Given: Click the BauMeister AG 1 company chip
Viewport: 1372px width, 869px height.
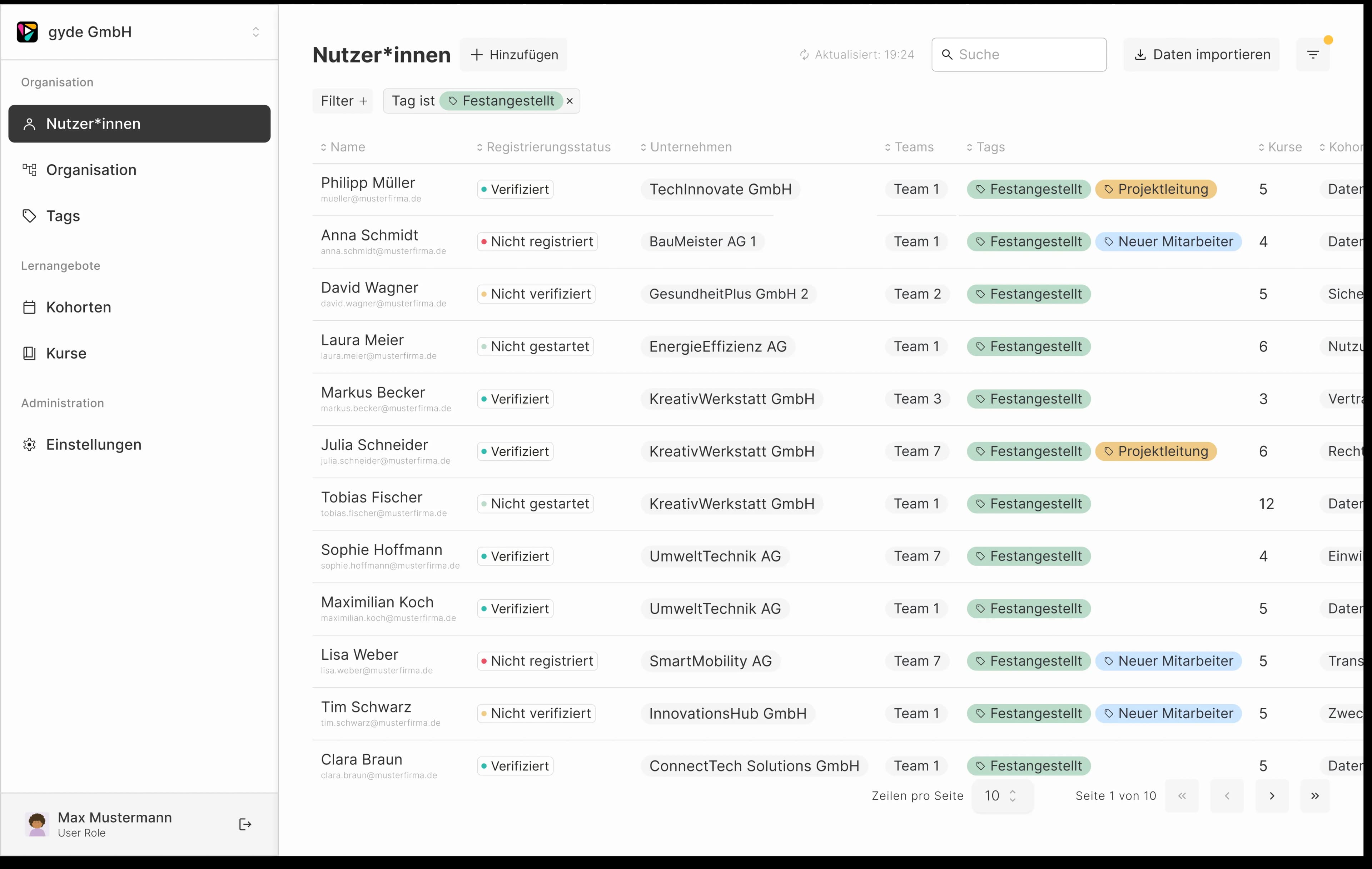Looking at the screenshot, I should point(702,242).
